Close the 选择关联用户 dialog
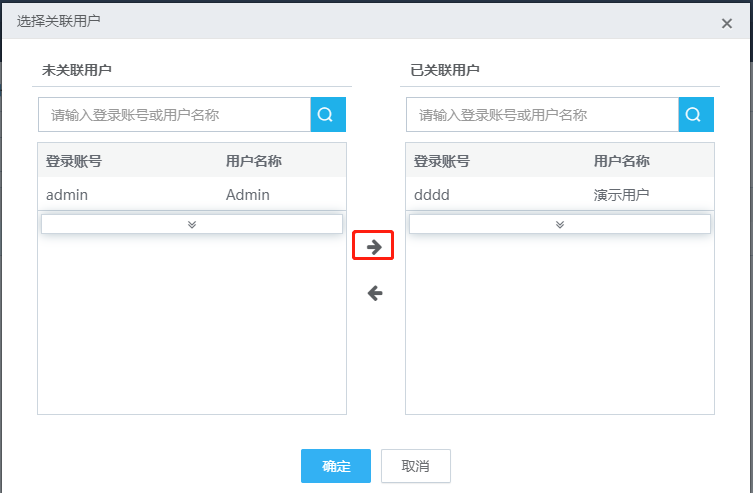 (x=727, y=23)
